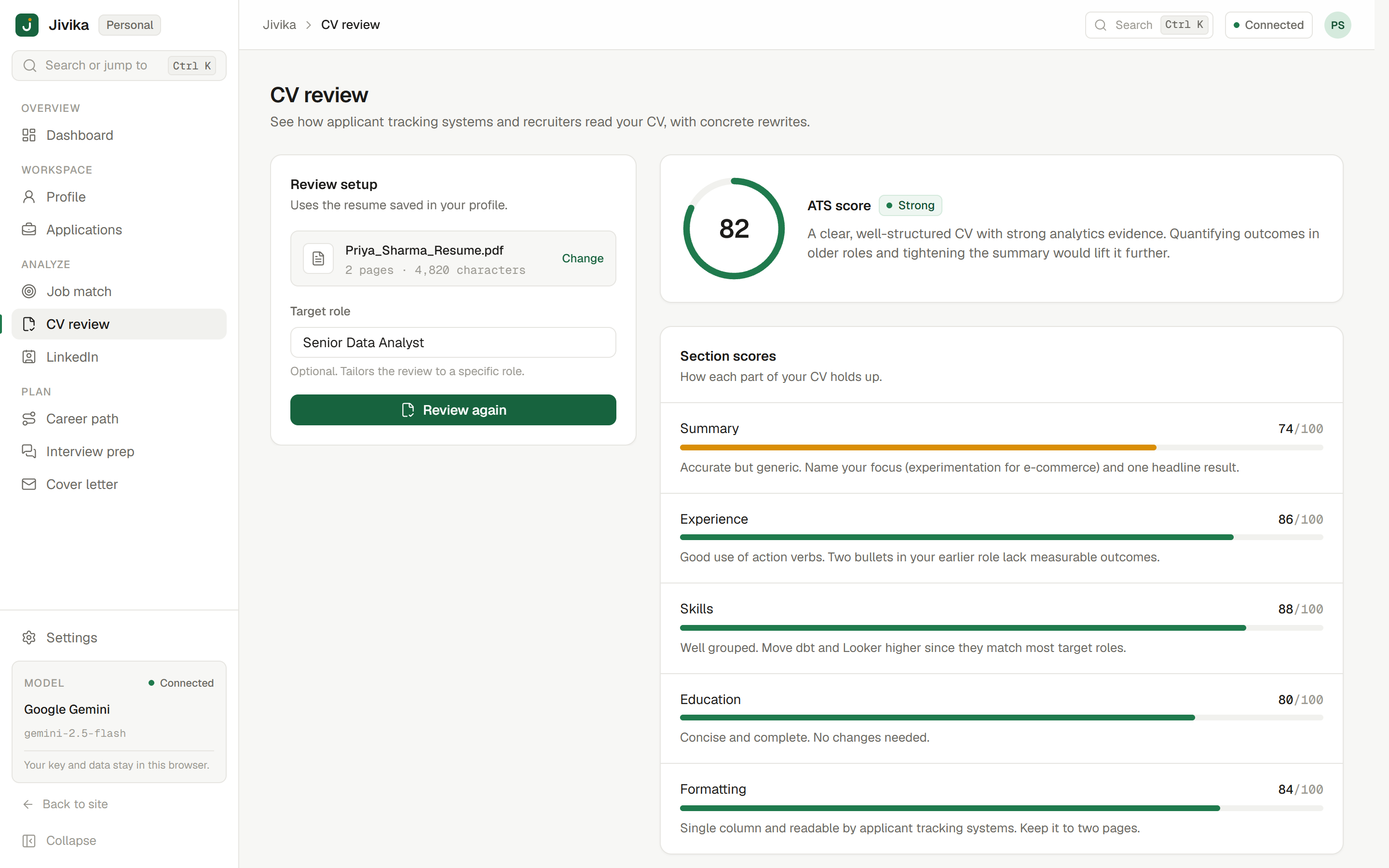Click the Section scores heading
This screenshot has width=1389, height=868.
728,356
